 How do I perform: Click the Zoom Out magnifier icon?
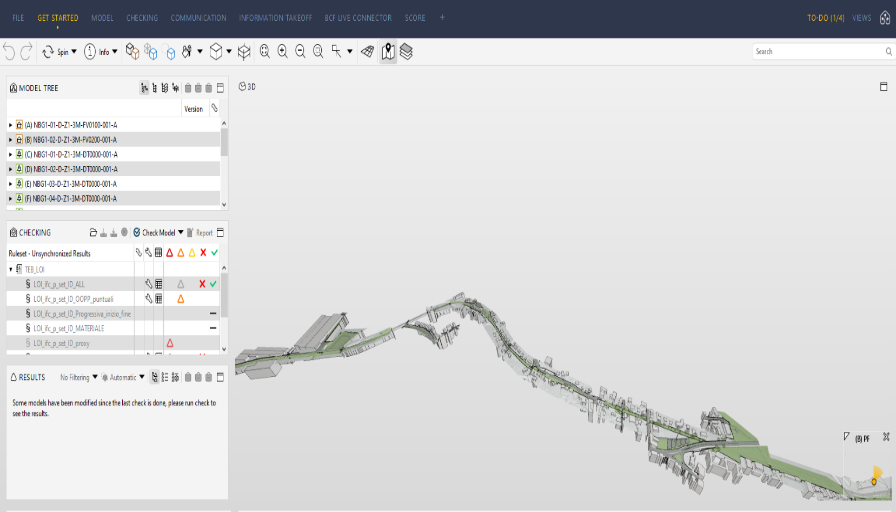[300, 51]
